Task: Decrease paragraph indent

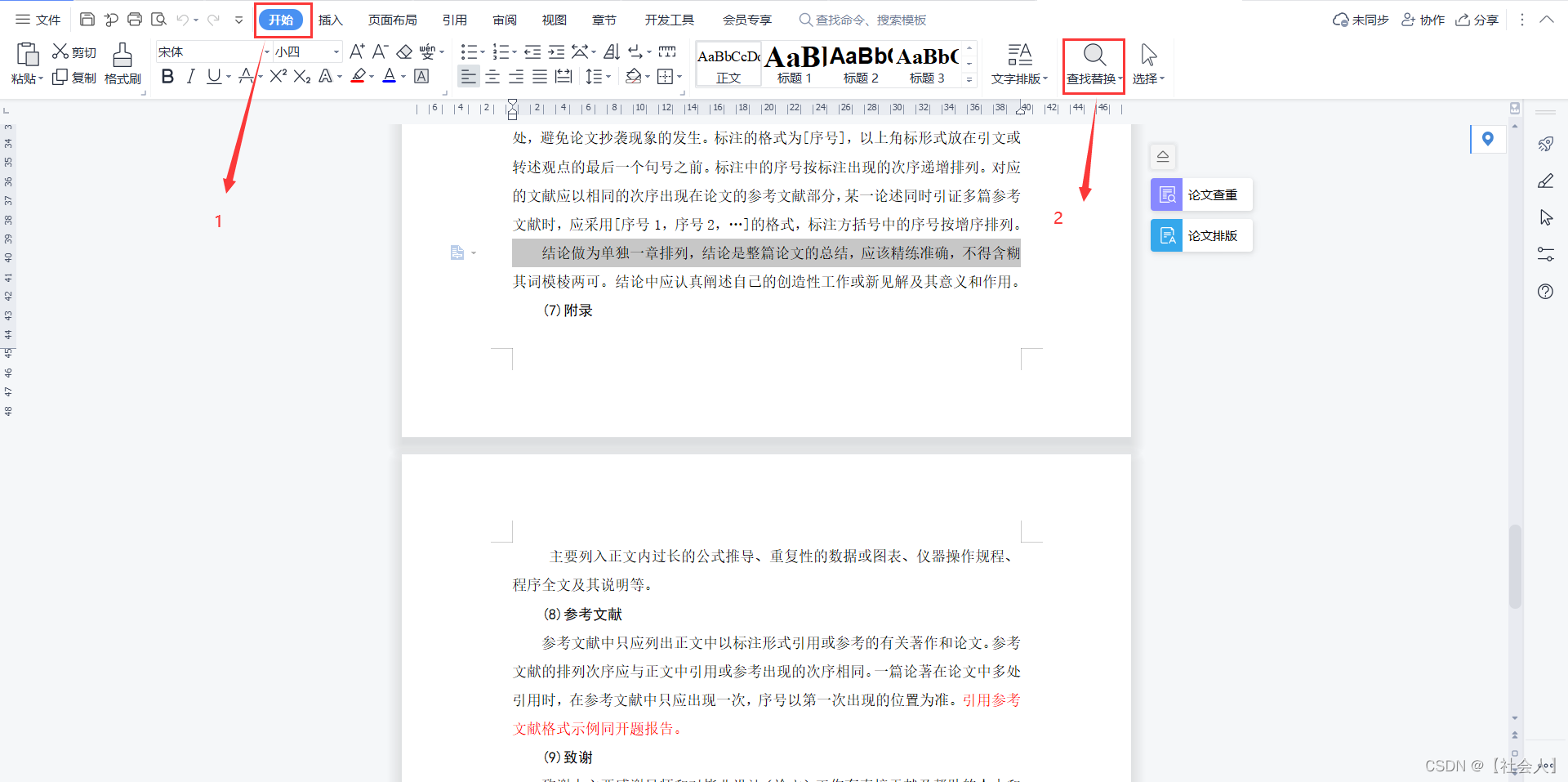Action: point(532,51)
